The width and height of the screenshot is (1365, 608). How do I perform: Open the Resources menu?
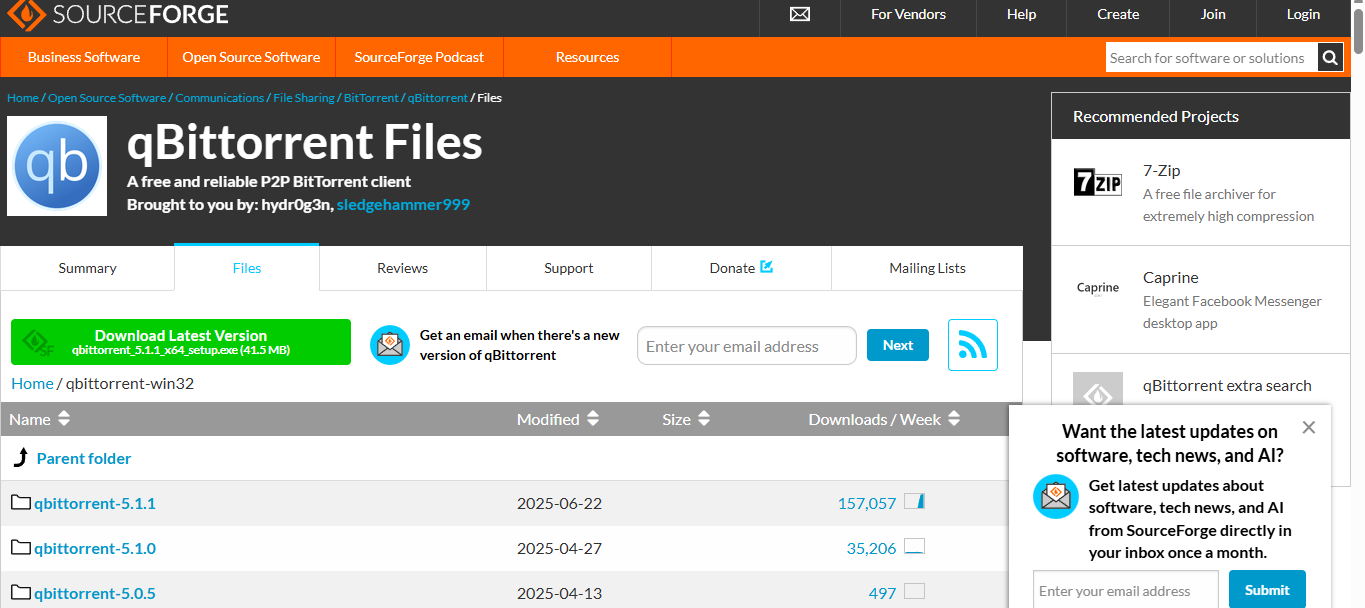point(587,57)
